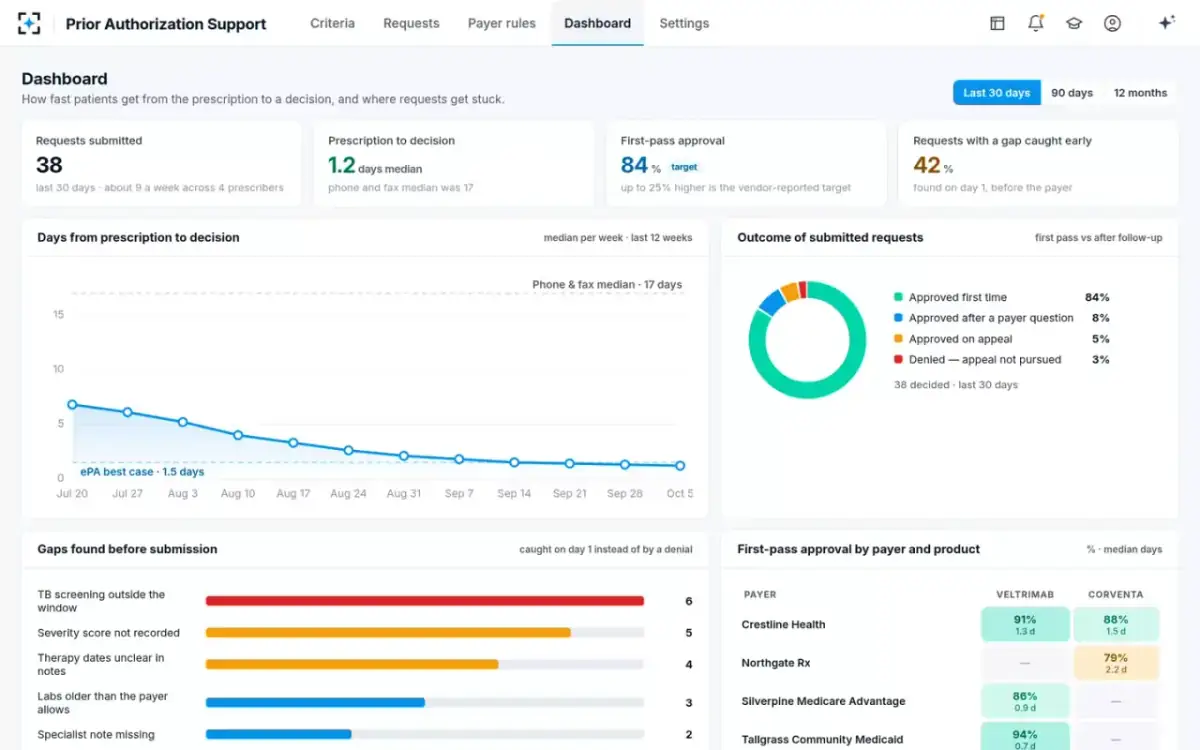Click the Approved after a payer question marker

pos(898,318)
